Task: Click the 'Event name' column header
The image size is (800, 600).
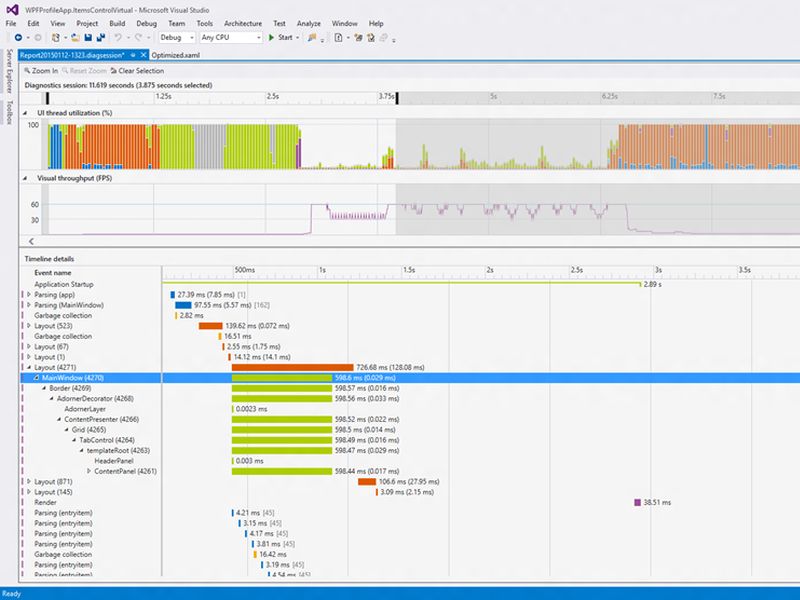Action: tap(53, 272)
